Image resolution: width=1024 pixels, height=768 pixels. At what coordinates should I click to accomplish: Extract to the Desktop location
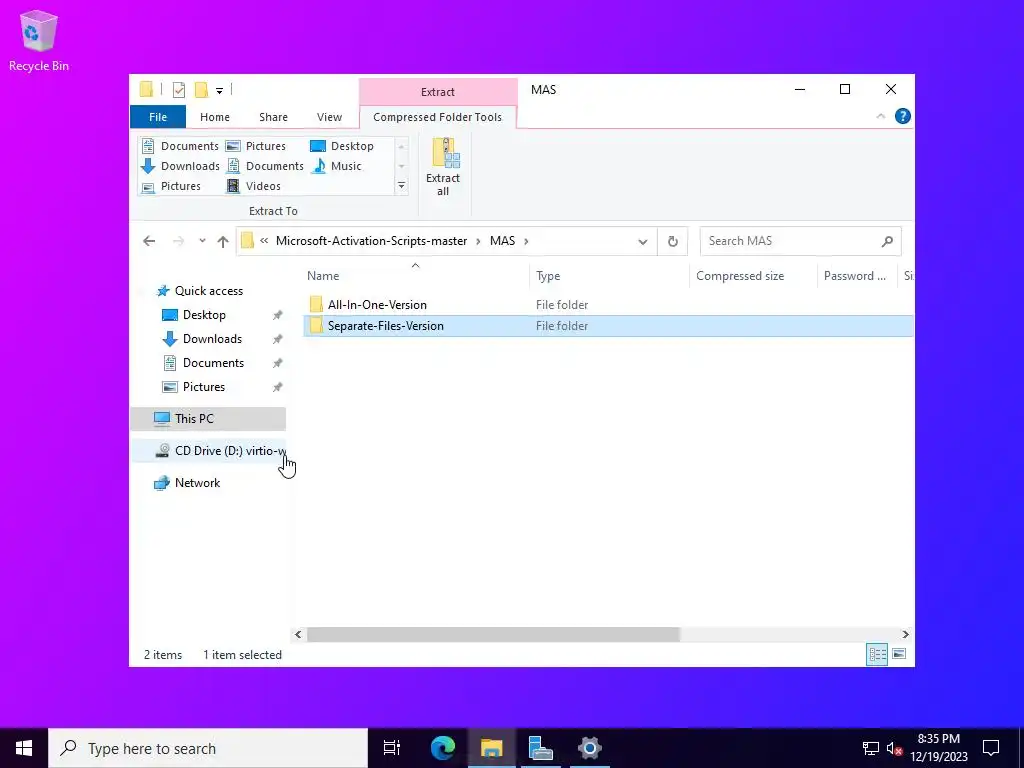[x=342, y=146]
